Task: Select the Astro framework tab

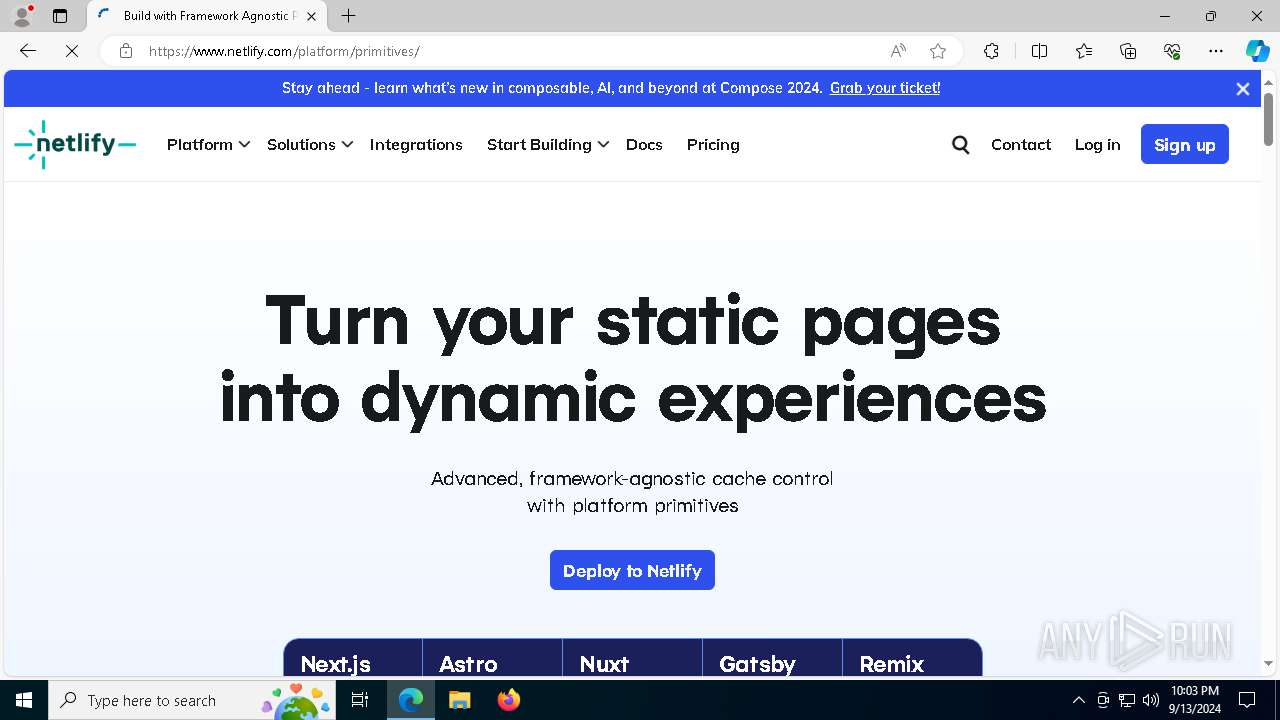Action: pos(492,659)
